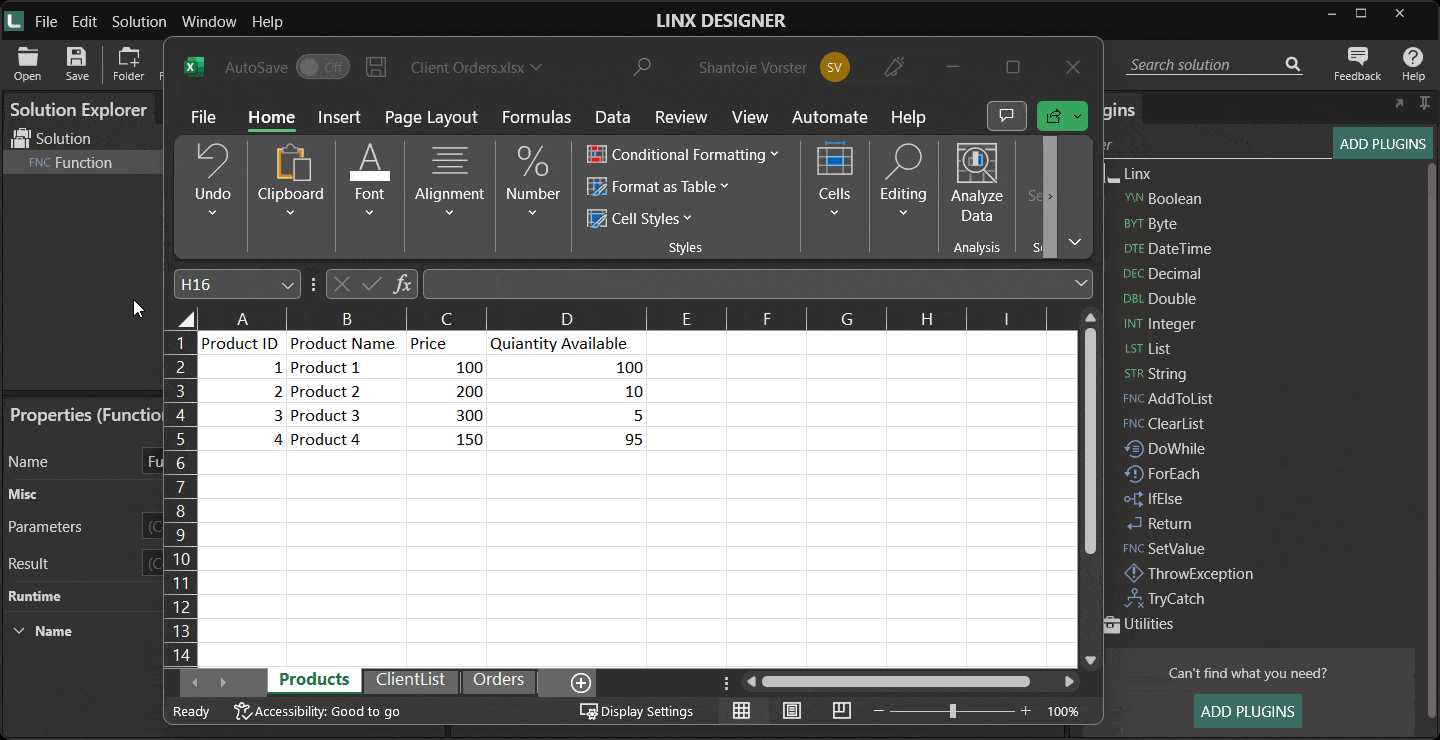Screen dimensions: 1440x740
Task: Click Format as Table
Action: (658, 186)
